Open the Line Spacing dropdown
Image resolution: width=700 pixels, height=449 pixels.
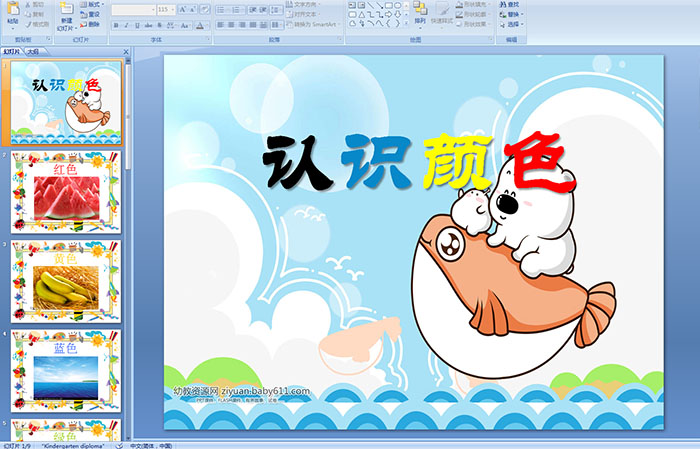click(276, 9)
